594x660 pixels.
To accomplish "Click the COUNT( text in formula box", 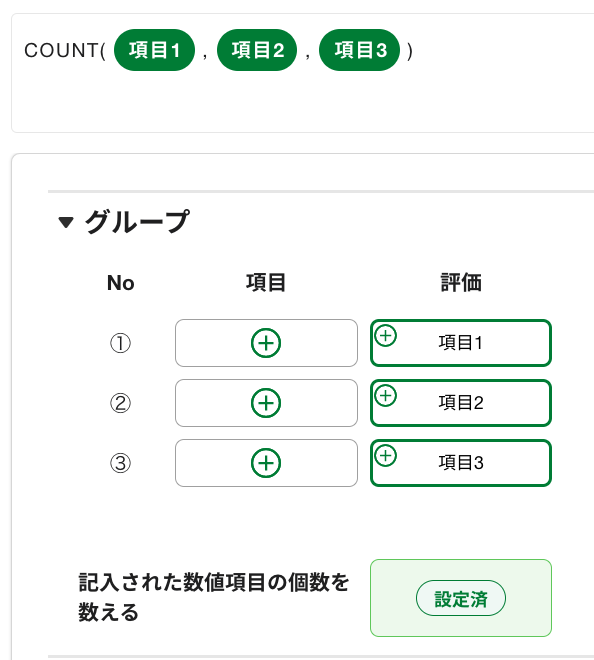I will tap(65, 51).
